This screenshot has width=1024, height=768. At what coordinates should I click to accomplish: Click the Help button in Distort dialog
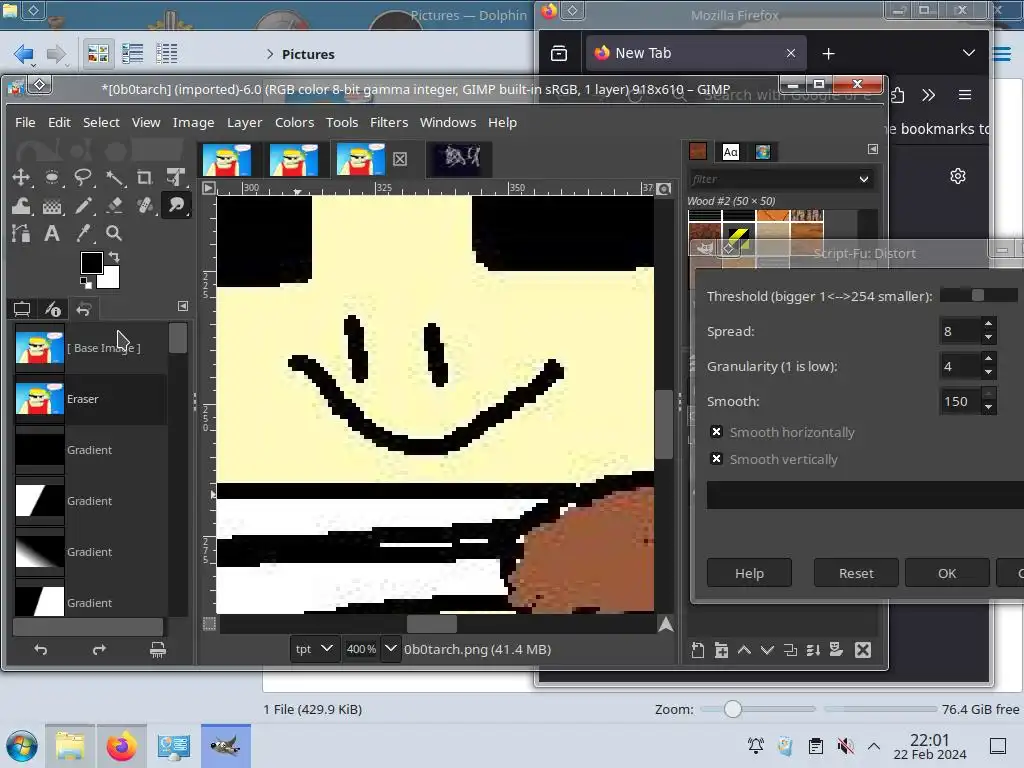pyautogui.click(x=749, y=573)
